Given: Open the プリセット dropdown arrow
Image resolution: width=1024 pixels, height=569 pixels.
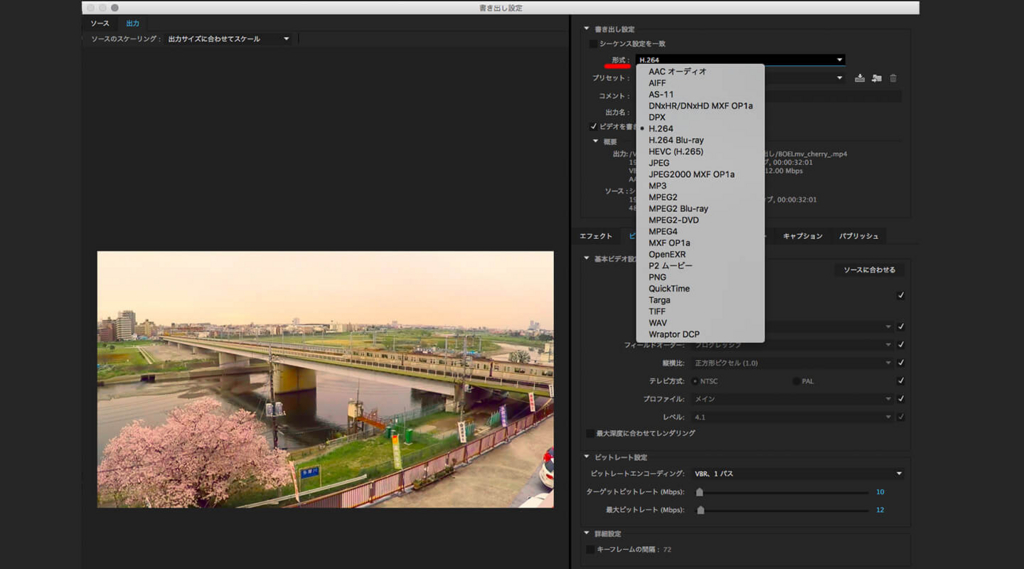Looking at the screenshot, I should pos(839,78).
